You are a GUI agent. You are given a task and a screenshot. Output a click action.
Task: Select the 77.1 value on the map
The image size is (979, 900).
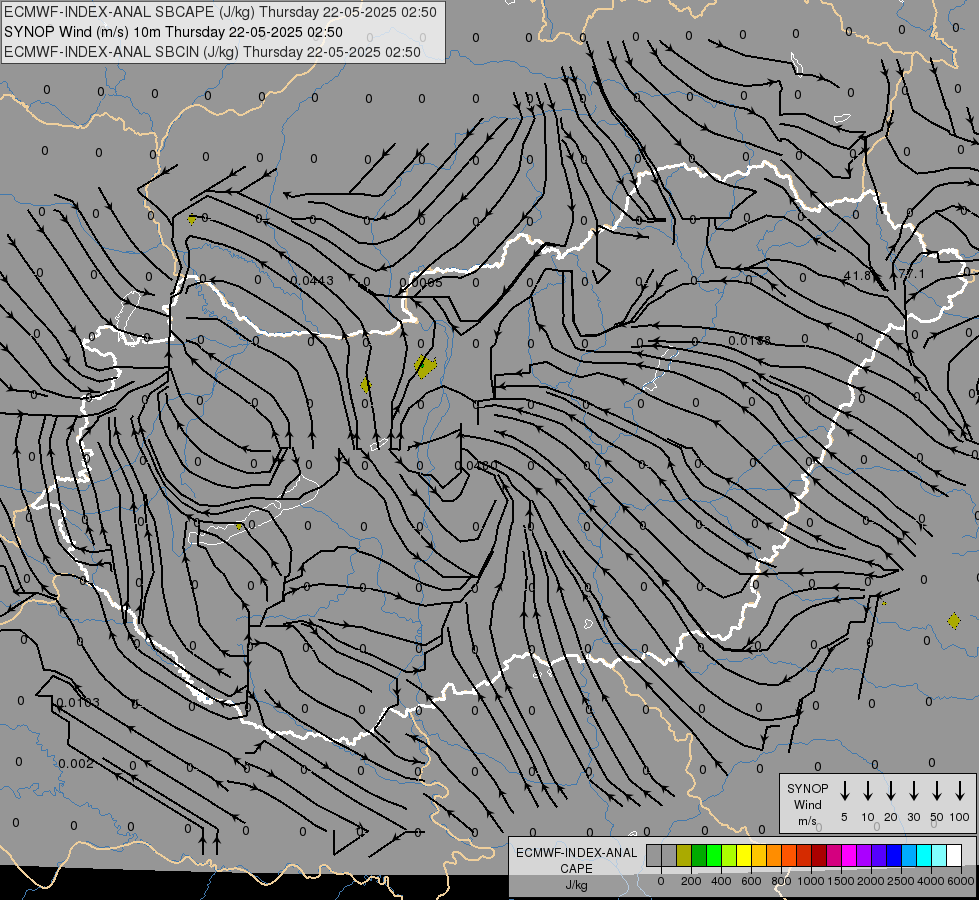(912, 274)
